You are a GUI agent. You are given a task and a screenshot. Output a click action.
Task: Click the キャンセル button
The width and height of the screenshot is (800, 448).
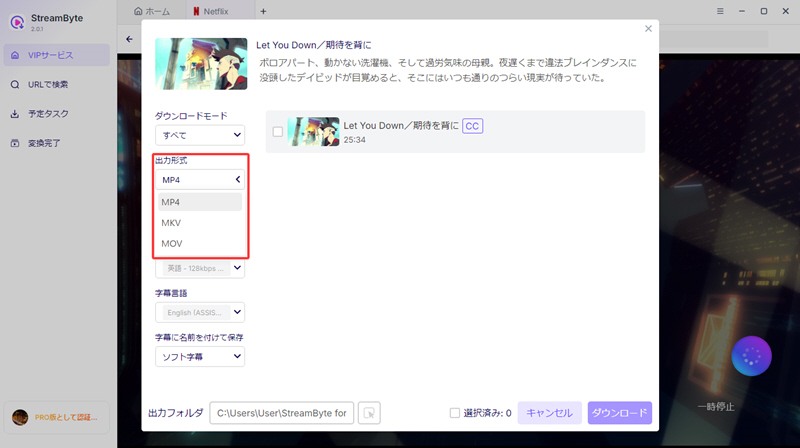point(549,413)
